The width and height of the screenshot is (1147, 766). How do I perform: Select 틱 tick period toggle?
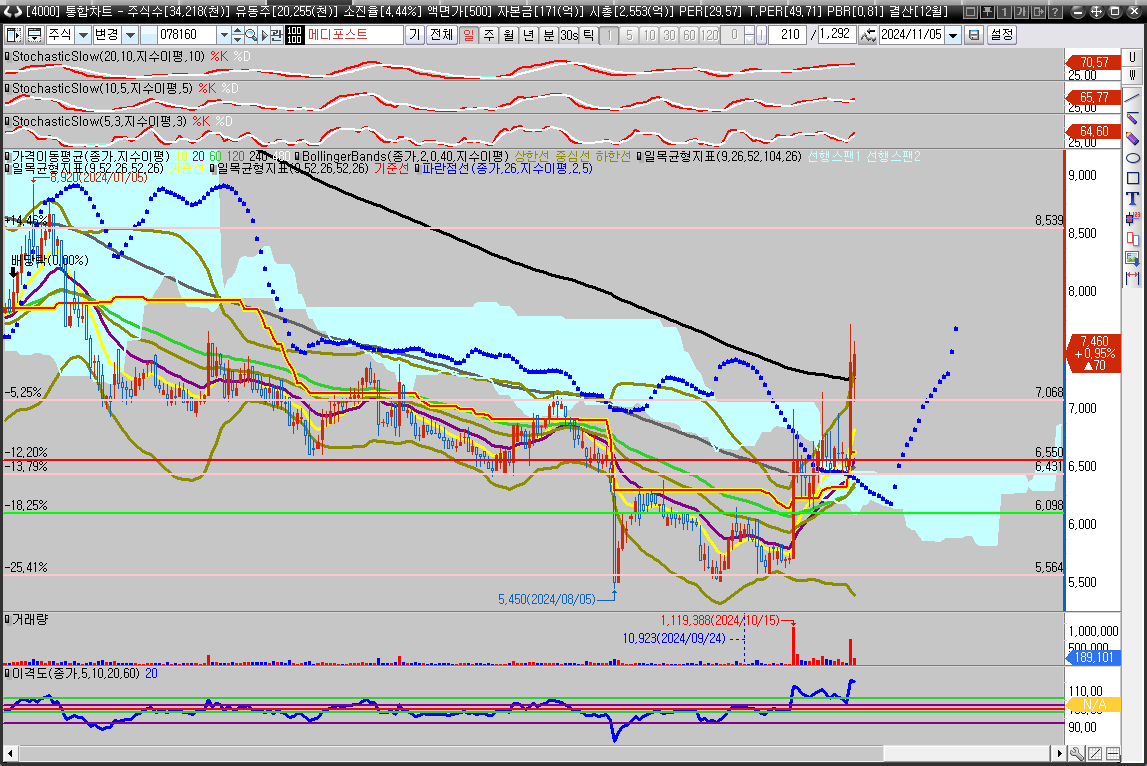point(588,34)
